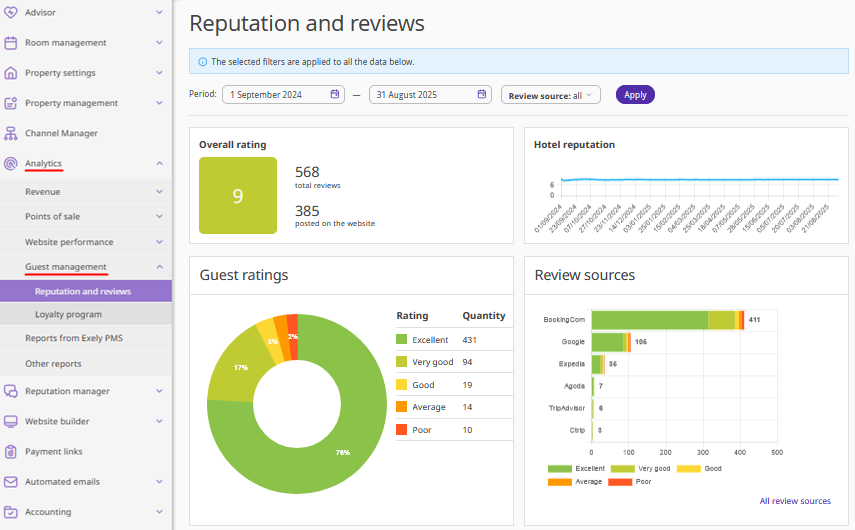Open Reports from Exely PMS
Viewport: 855px width, 530px height.
(x=73, y=338)
